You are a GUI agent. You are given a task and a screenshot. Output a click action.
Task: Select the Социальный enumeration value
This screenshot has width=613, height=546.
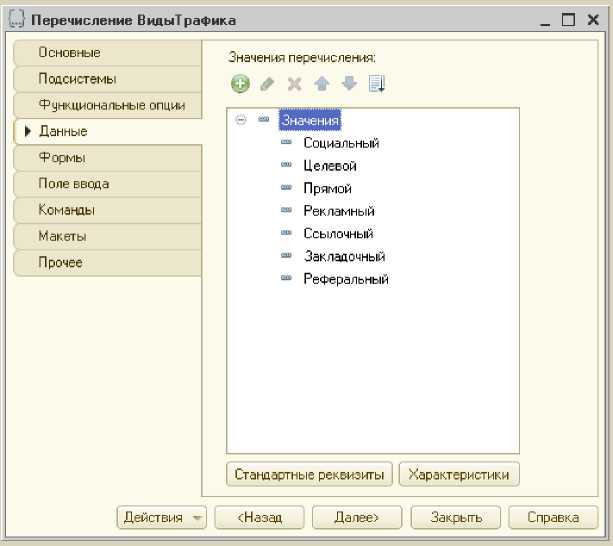(x=341, y=143)
